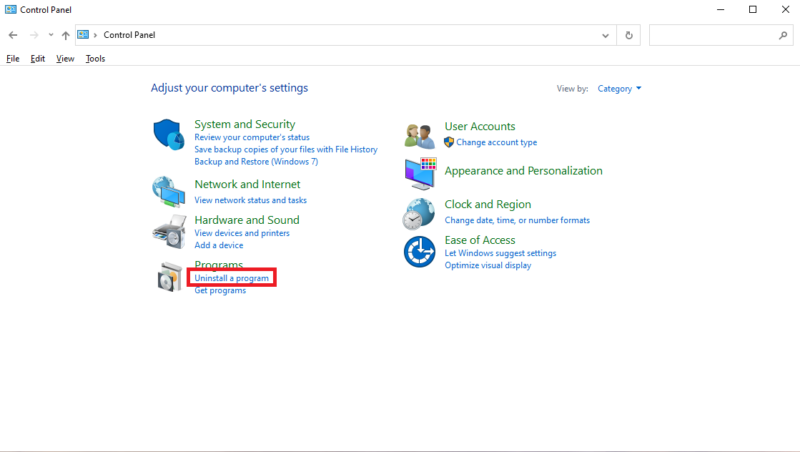Open the Ease of Access icon

419,252
